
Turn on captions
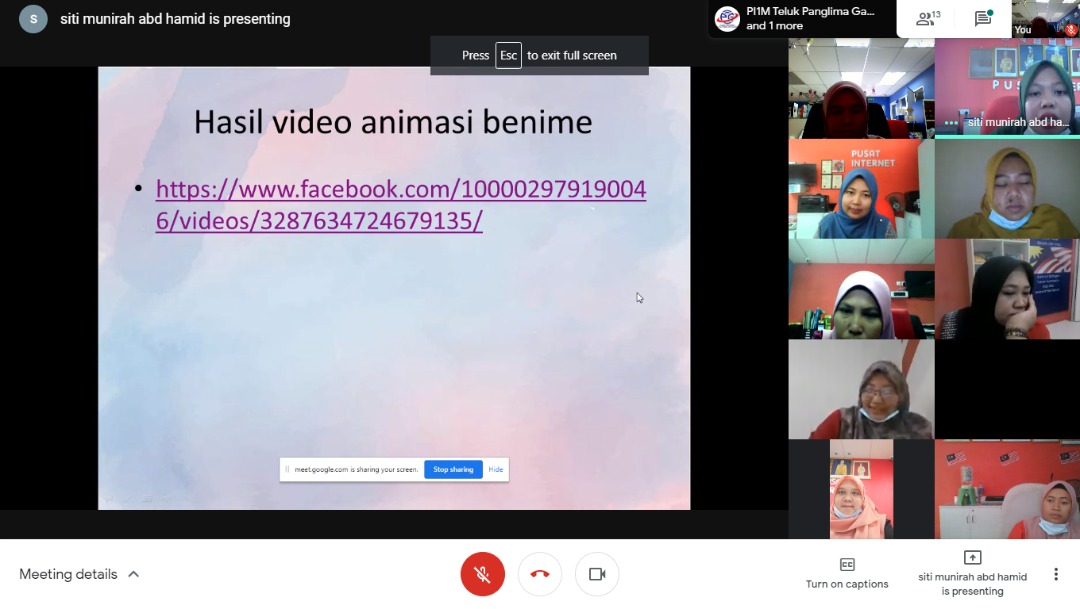(x=847, y=574)
